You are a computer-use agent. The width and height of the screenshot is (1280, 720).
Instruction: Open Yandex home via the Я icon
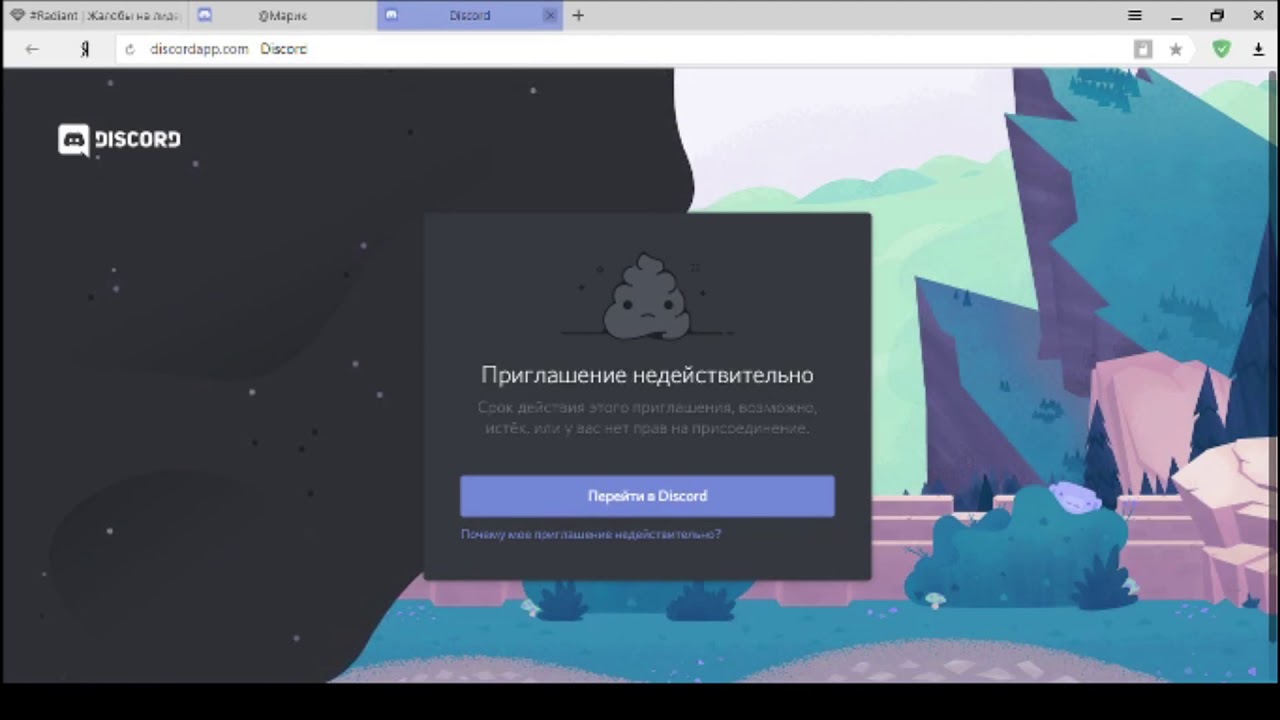click(85, 49)
